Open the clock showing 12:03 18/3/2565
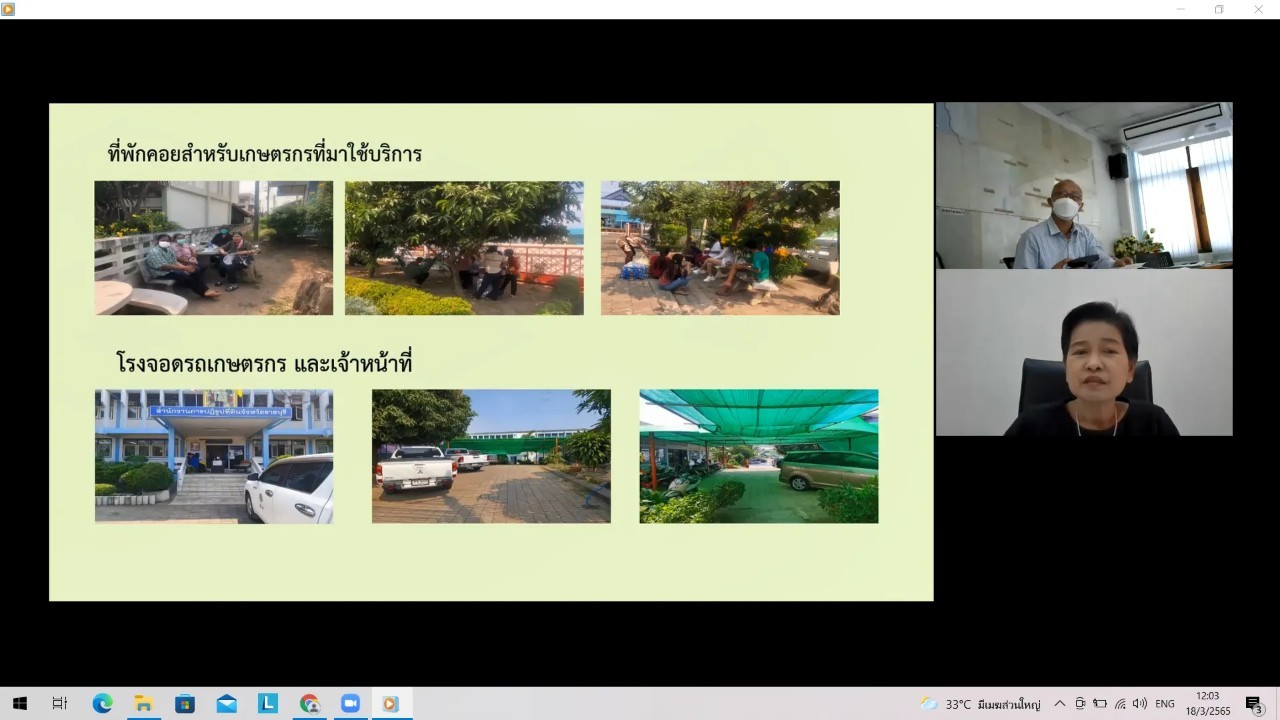 1208,704
